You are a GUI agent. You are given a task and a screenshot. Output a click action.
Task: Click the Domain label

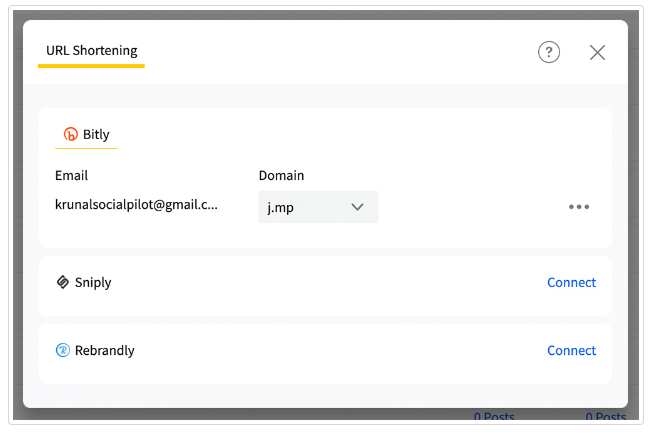(x=282, y=176)
